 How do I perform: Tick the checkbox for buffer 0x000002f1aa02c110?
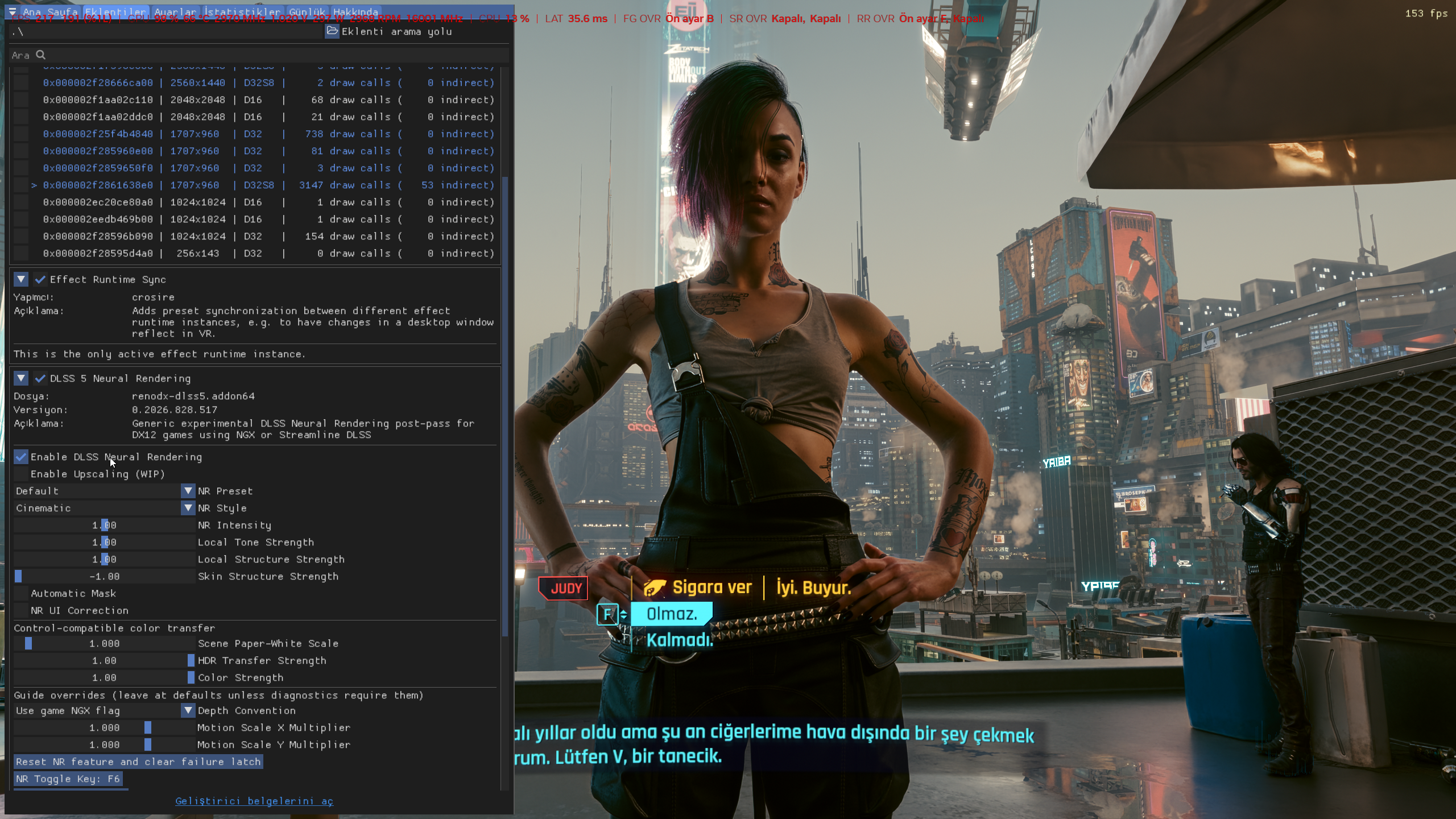click(21, 100)
